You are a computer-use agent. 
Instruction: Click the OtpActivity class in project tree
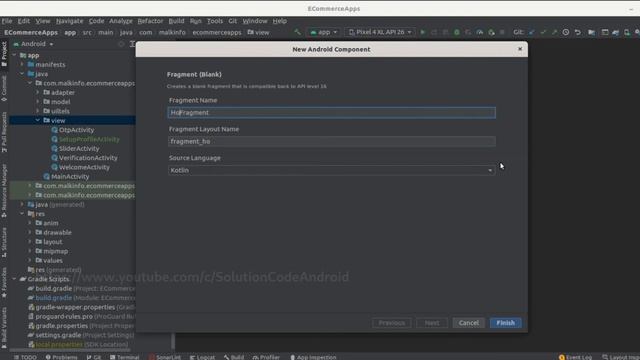click(x=76, y=130)
